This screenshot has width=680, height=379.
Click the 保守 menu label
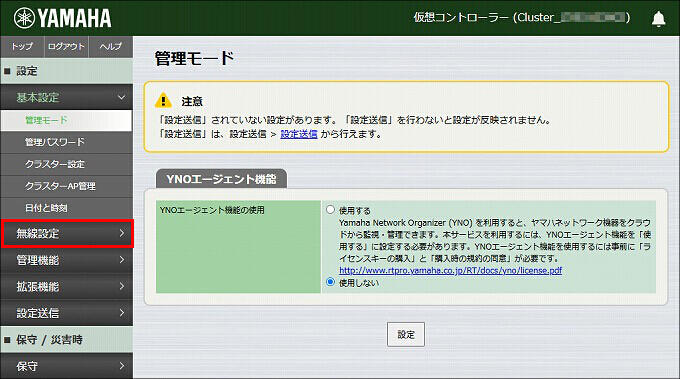(x=27, y=366)
